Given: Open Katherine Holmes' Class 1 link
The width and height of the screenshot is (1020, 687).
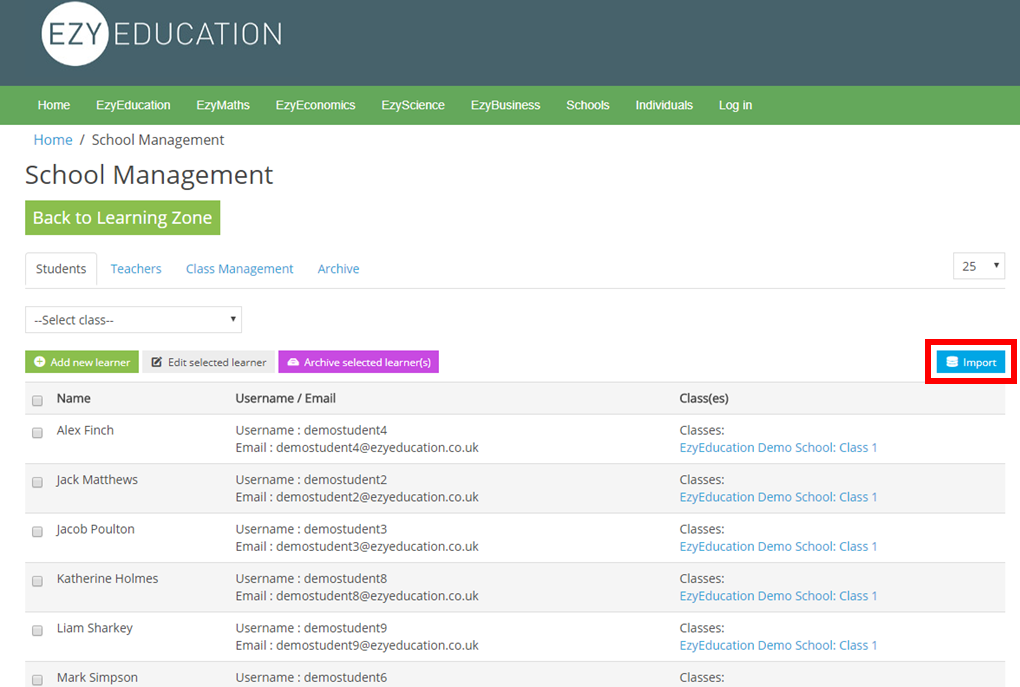Looking at the screenshot, I should pos(778,596).
